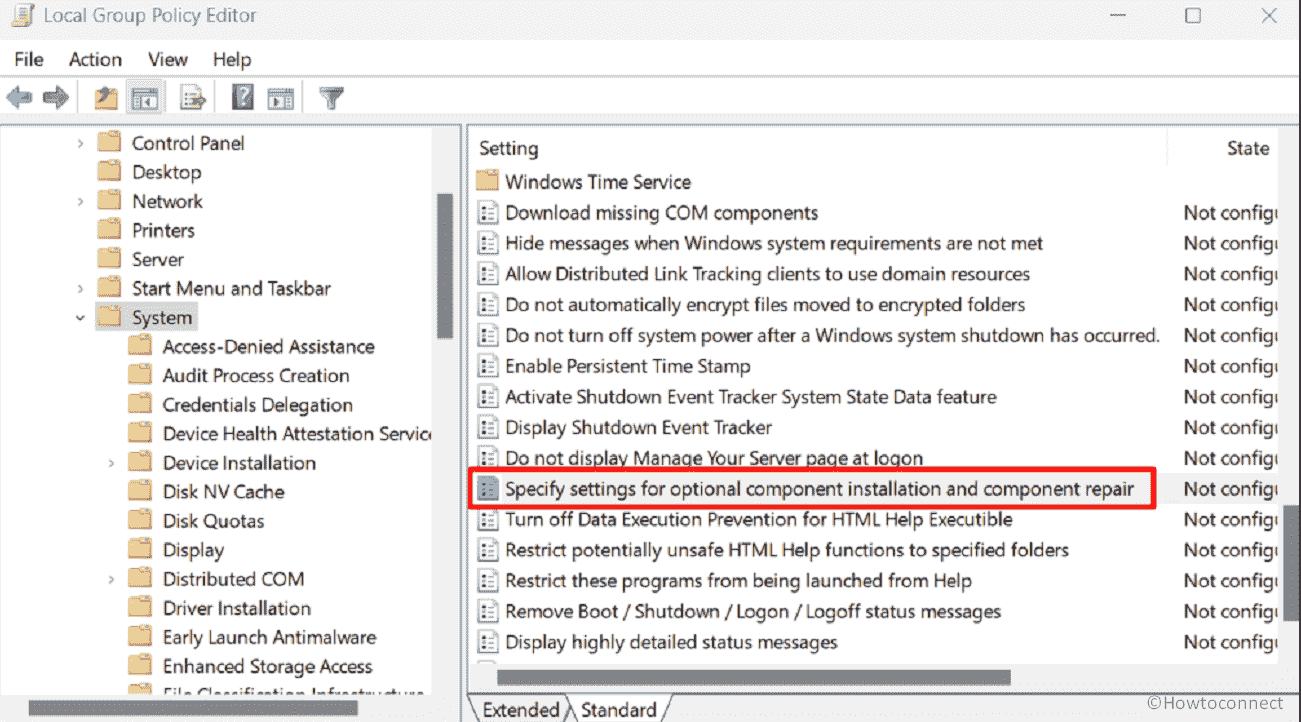The width and height of the screenshot is (1301, 722).
Task: Open the Help toolbar icon
Action: [x=243, y=97]
